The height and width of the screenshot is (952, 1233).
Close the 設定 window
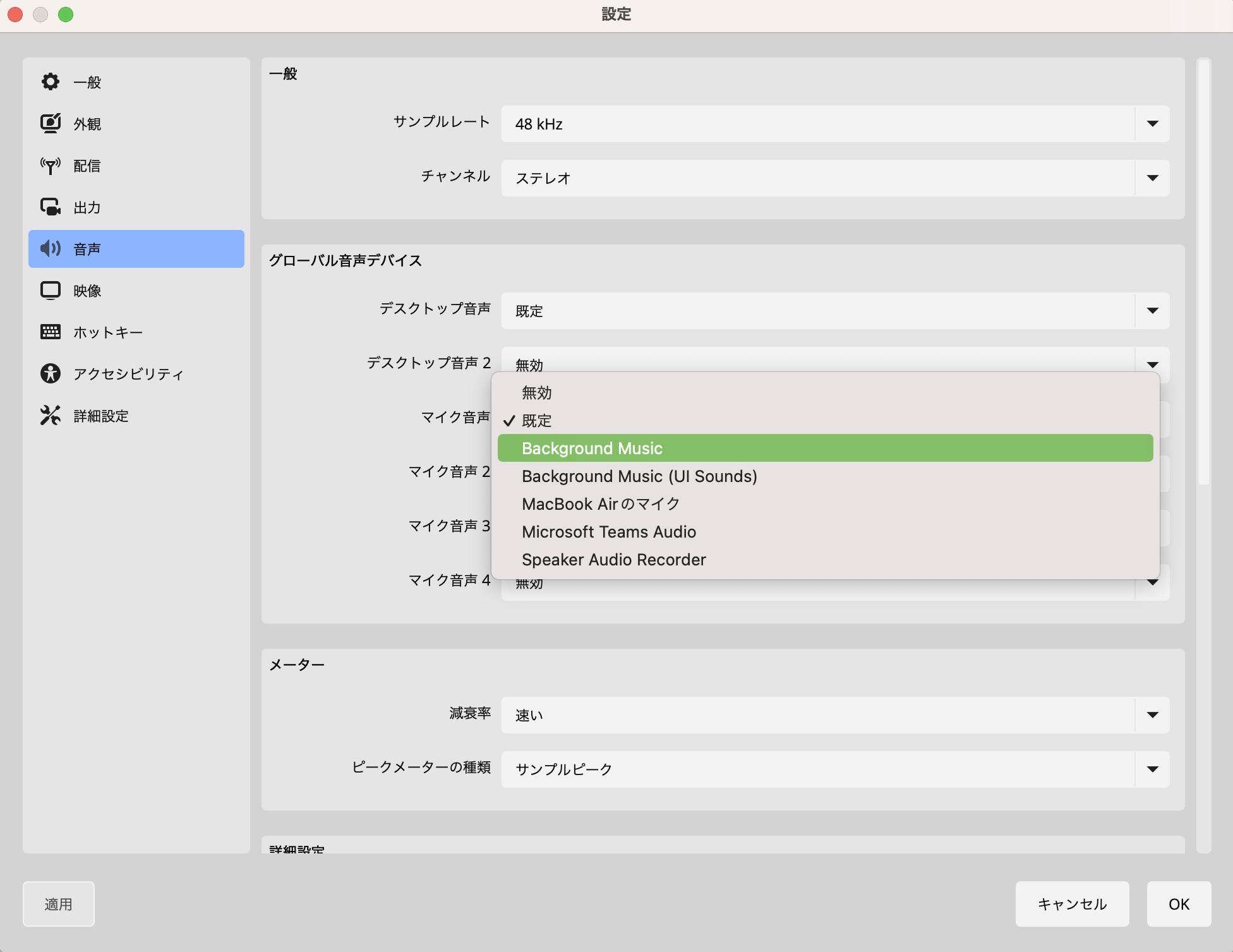point(15,15)
